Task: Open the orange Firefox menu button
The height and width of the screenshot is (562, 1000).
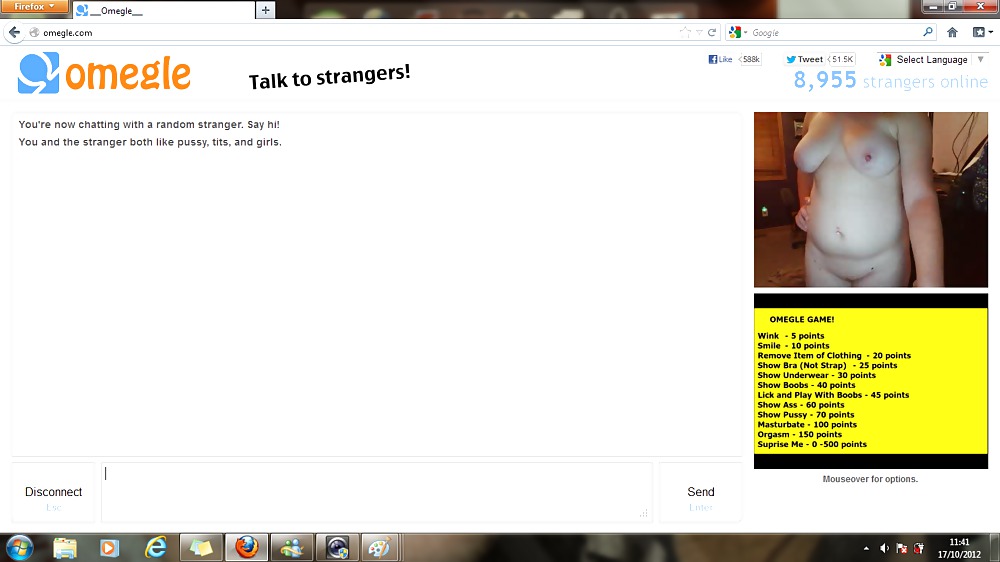Action: 34,7
